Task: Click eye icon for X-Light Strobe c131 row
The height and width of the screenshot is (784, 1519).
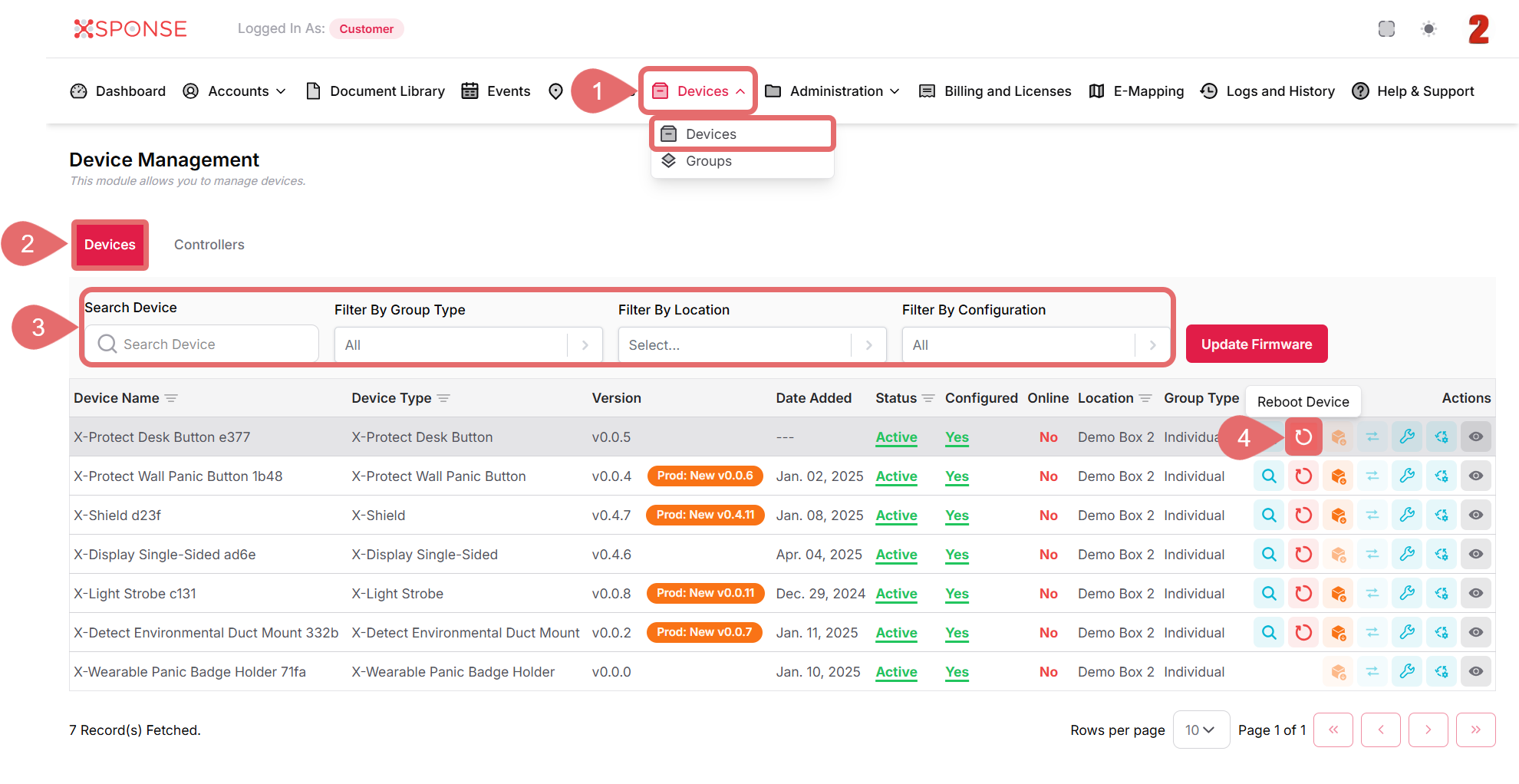Action: point(1475,594)
